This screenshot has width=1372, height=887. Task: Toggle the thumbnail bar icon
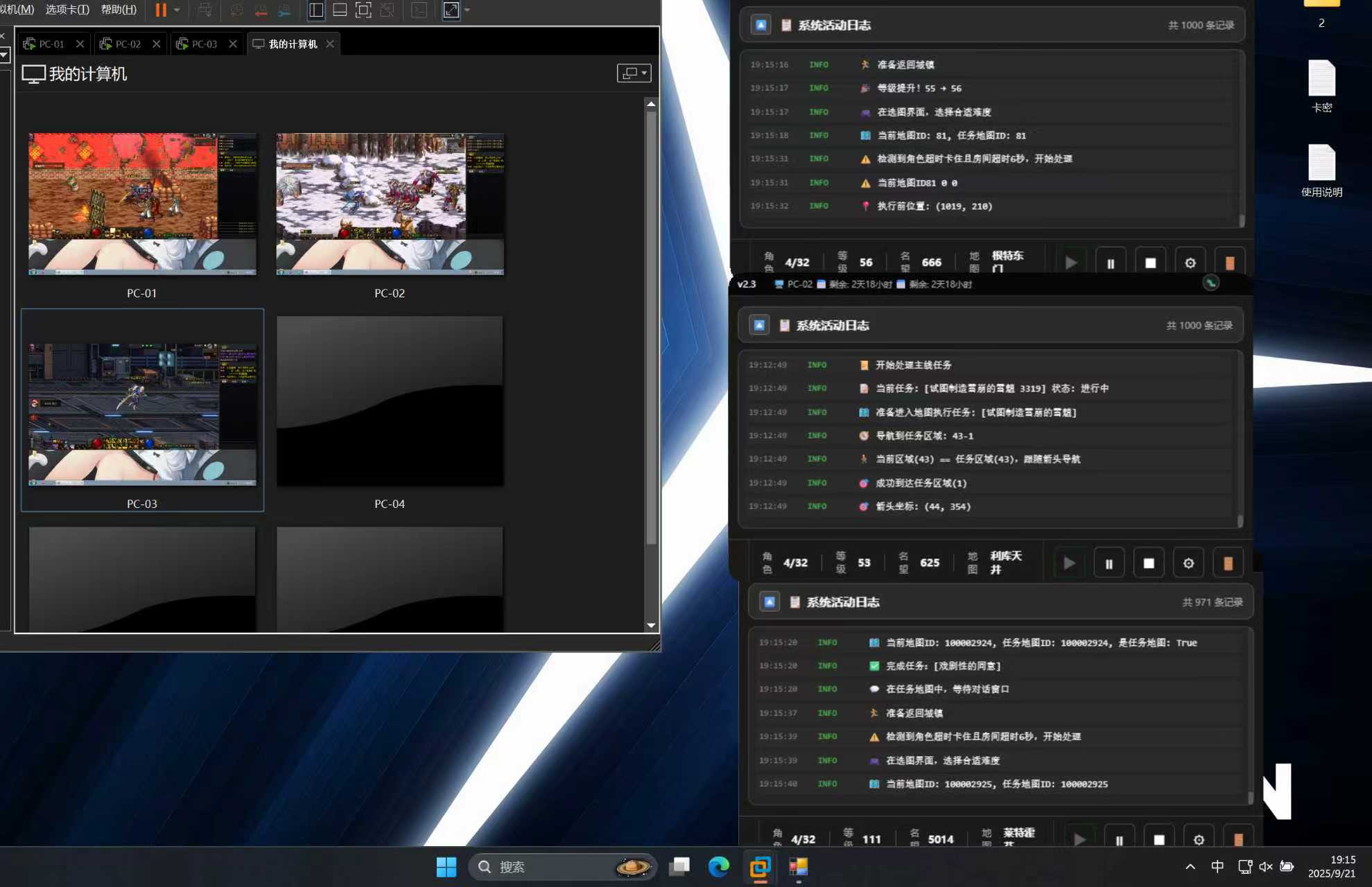tap(340, 10)
